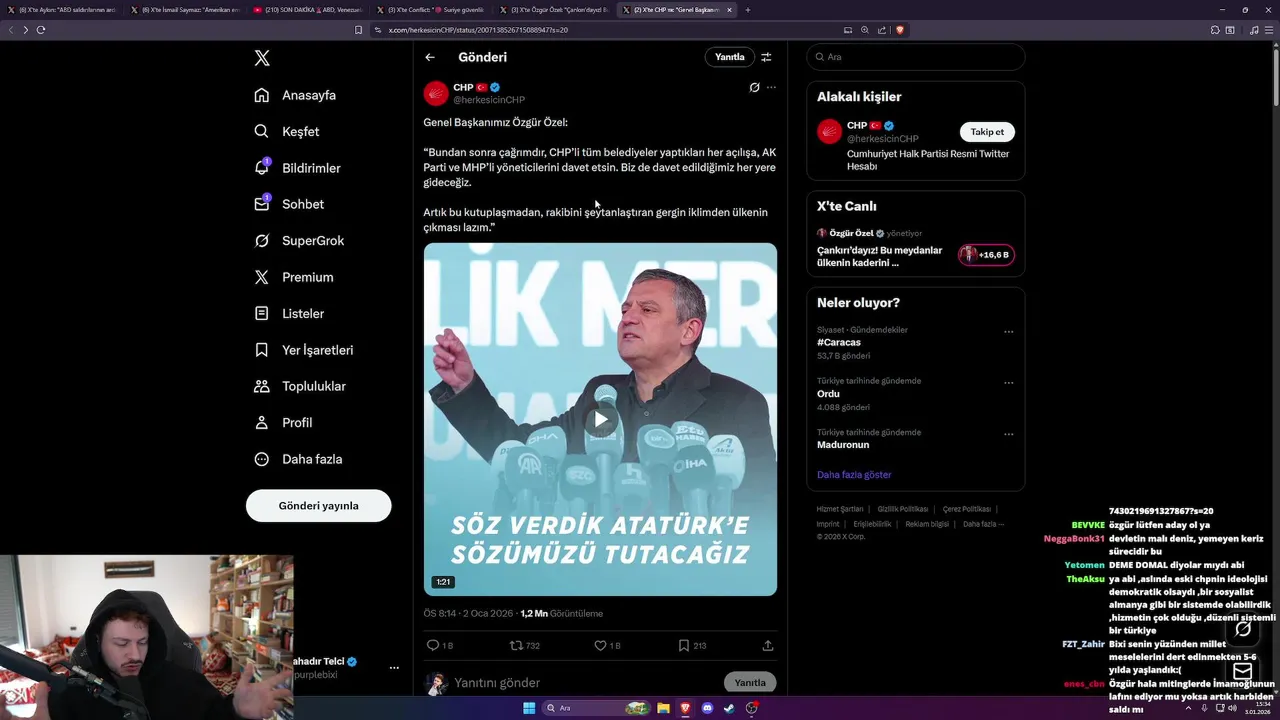Open Profil page
Viewport: 1280px width, 720px height.
click(283, 423)
